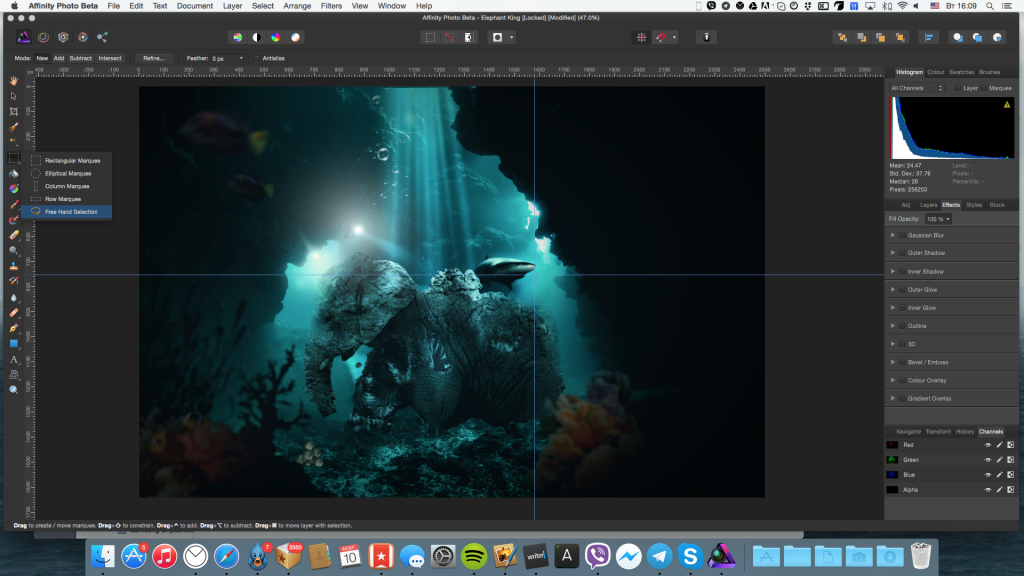Set selection mode to Subtract
This screenshot has height=576, width=1024.
coord(81,58)
